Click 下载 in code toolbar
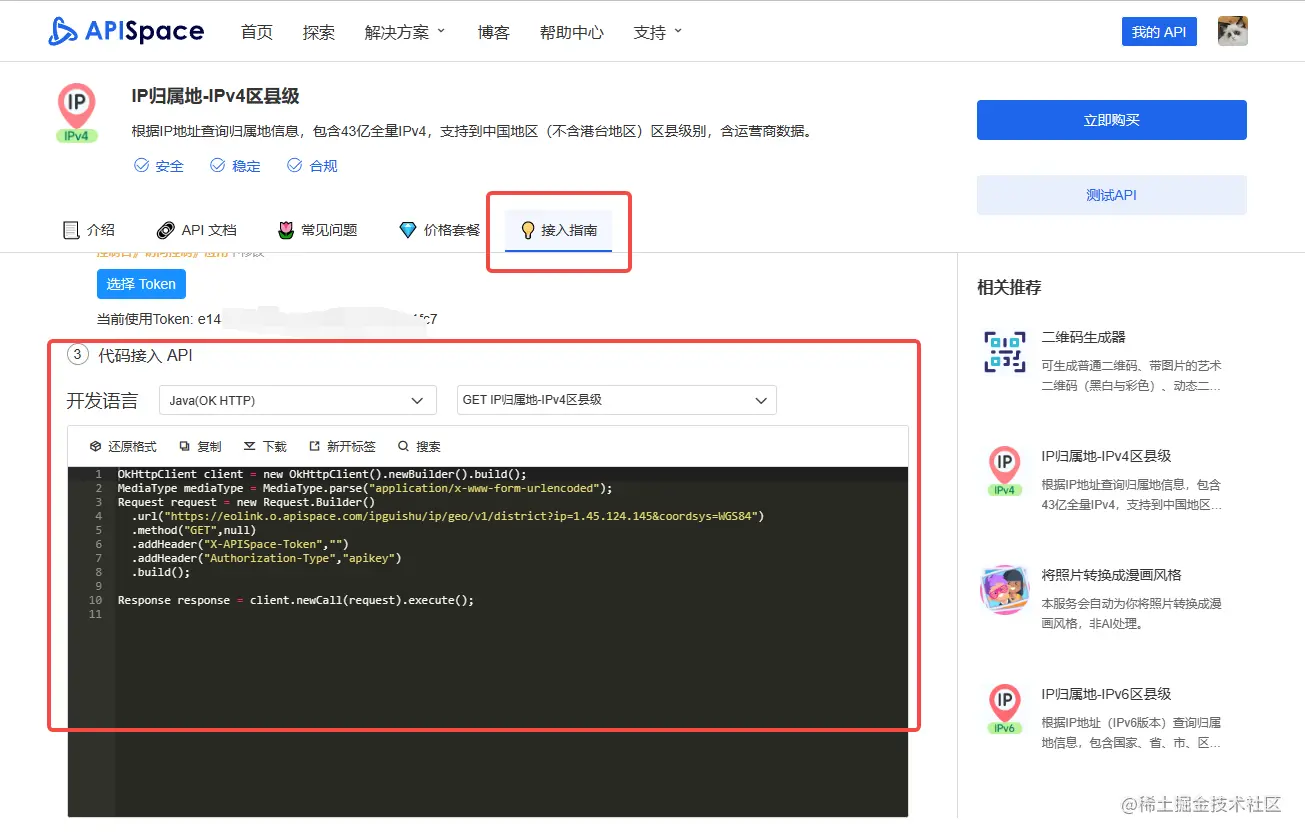1305x838 pixels. [265, 446]
